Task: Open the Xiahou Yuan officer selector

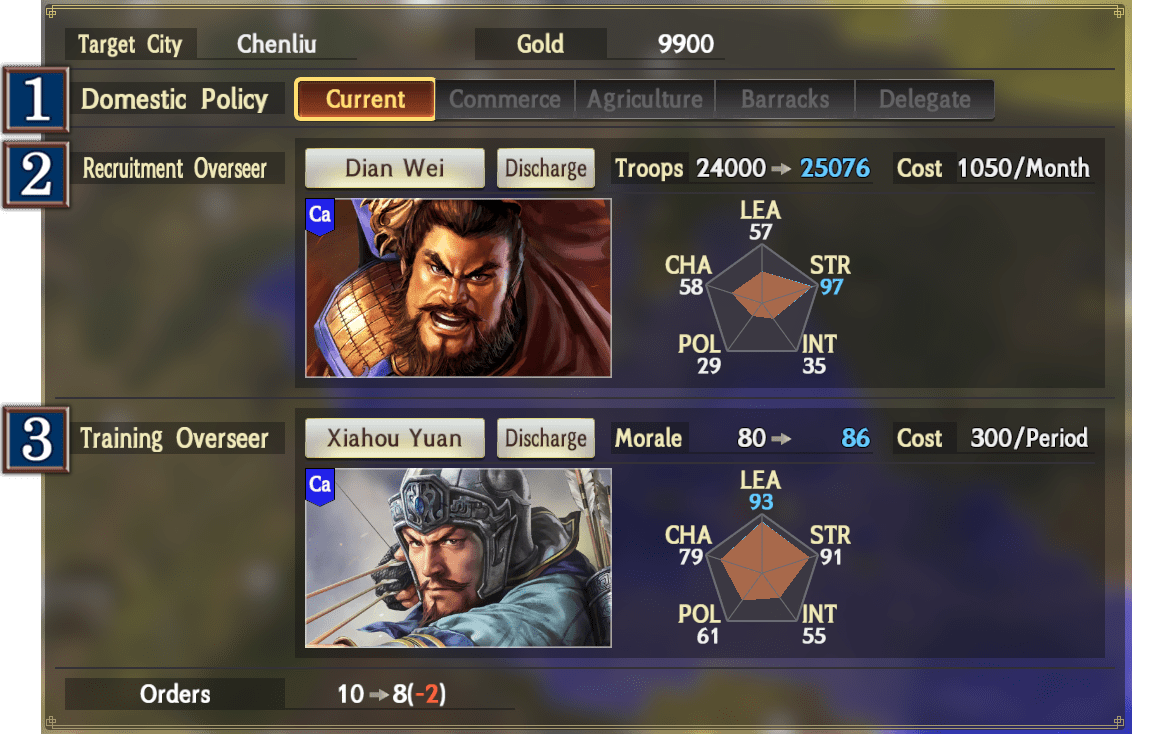Action: (395, 438)
